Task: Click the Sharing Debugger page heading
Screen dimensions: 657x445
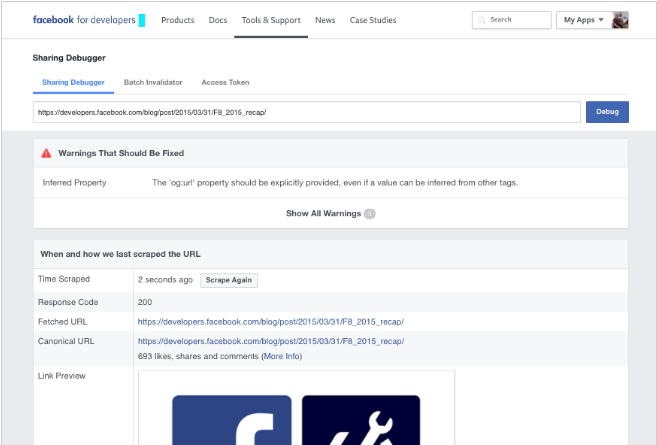Action: [x=69, y=58]
